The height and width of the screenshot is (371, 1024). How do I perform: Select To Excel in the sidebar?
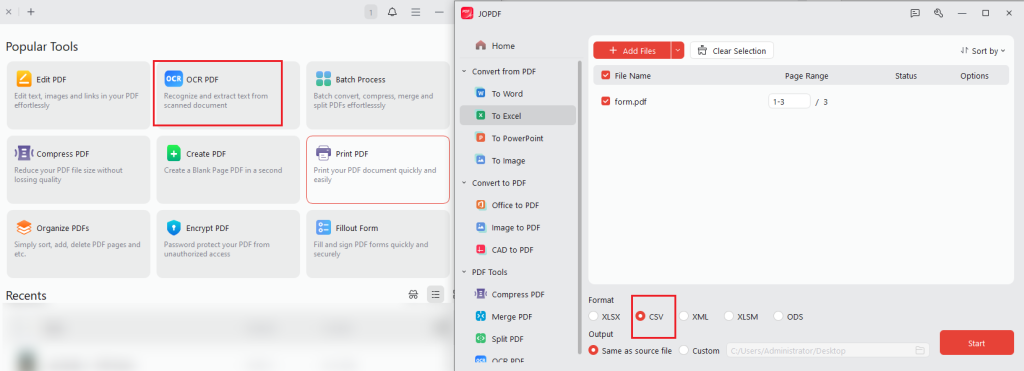click(x=518, y=116)
